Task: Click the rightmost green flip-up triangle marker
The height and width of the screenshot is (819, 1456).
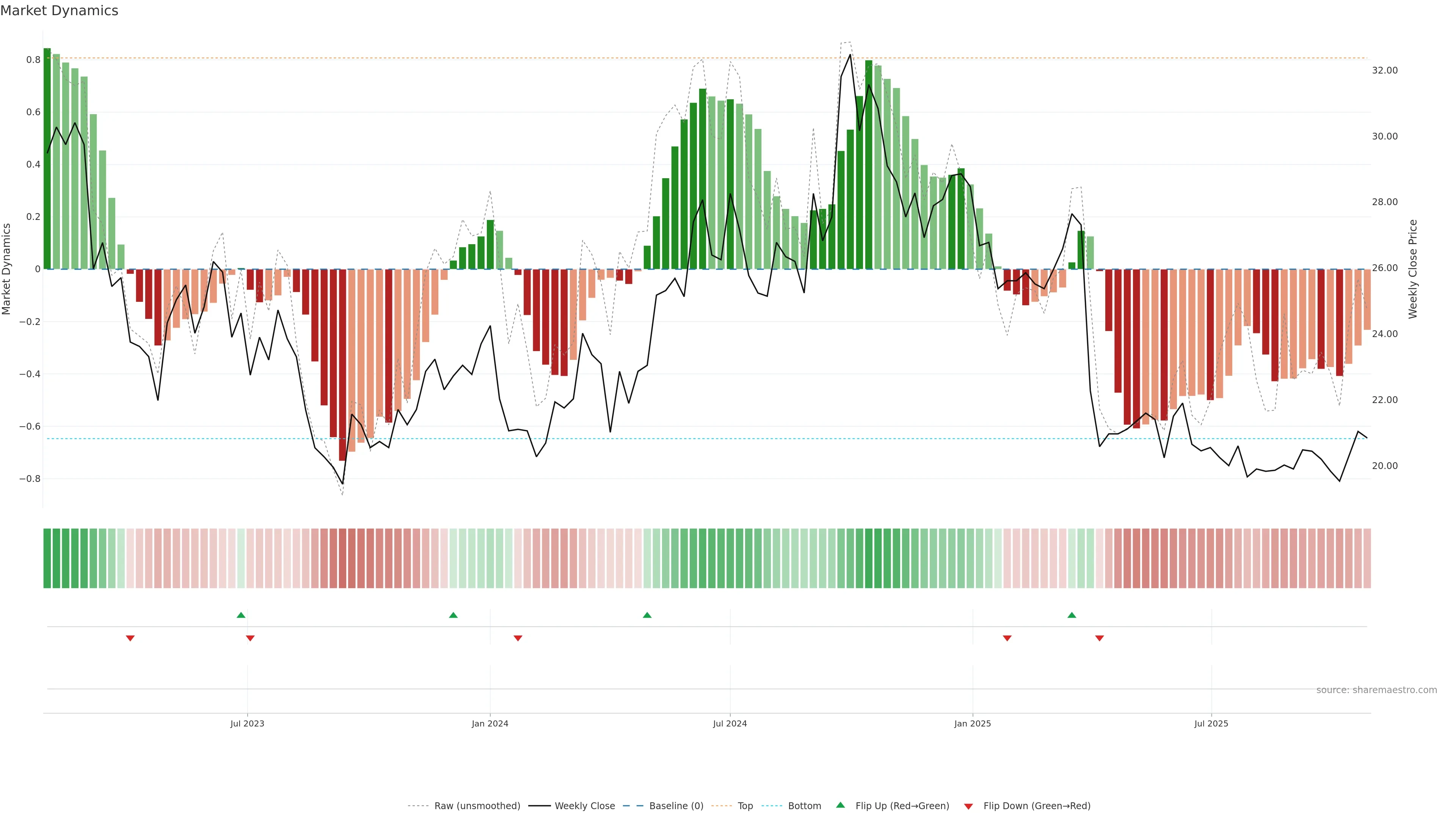Action: (1072, 615)
